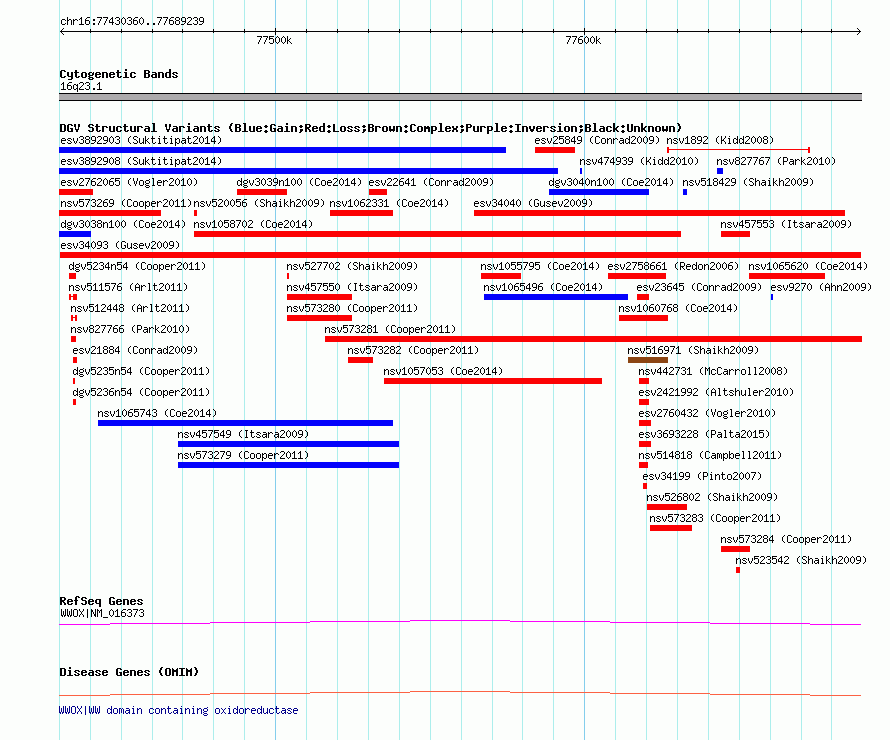Click esv2758661 (Redon2006) label
890x740 pixels.
673,266
